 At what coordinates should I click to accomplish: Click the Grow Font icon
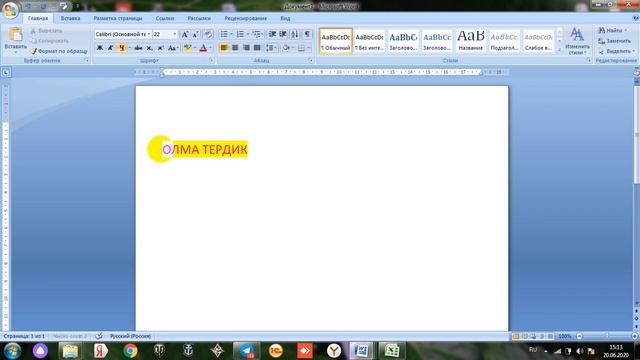[185, 34]
